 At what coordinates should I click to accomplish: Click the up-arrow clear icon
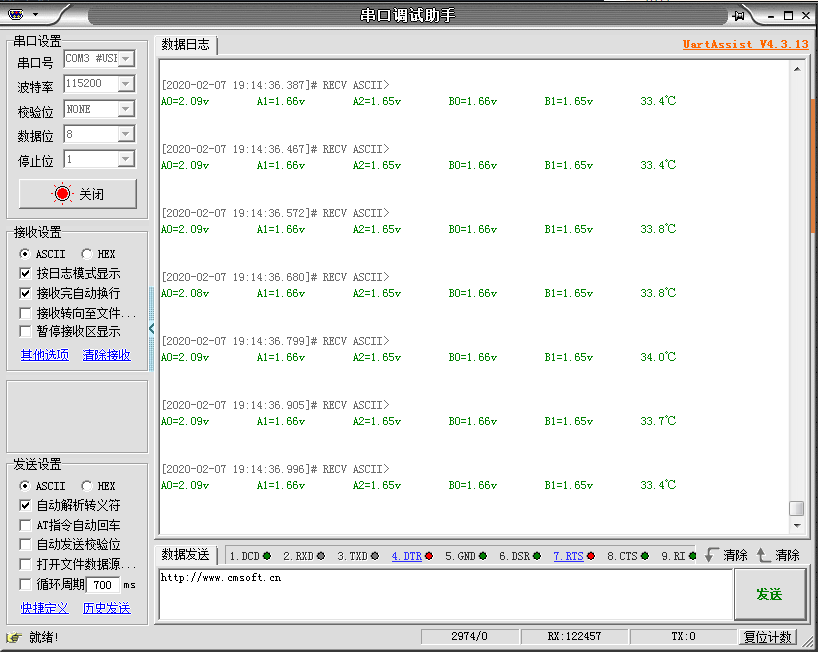(x=763, y=555)
